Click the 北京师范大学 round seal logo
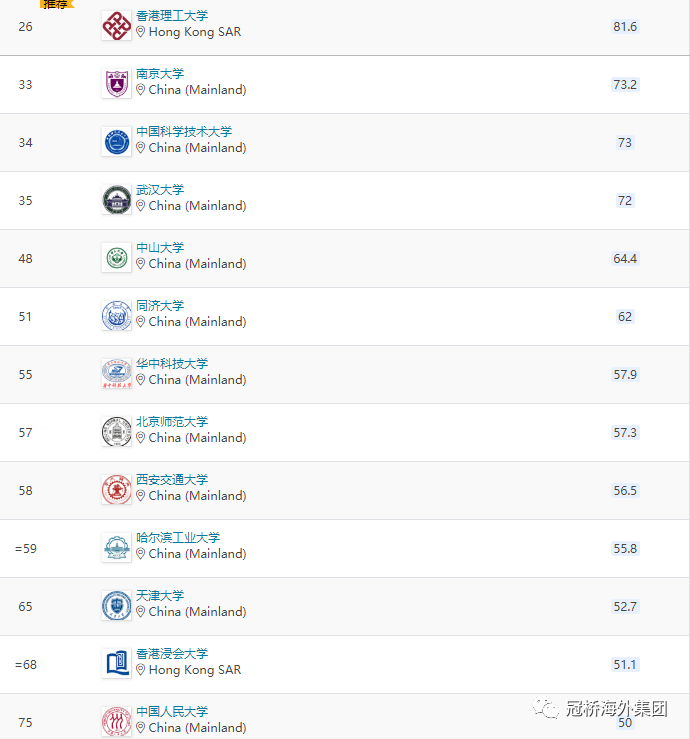The height and width of the screenshot is (739, 690). click(116, 432)
